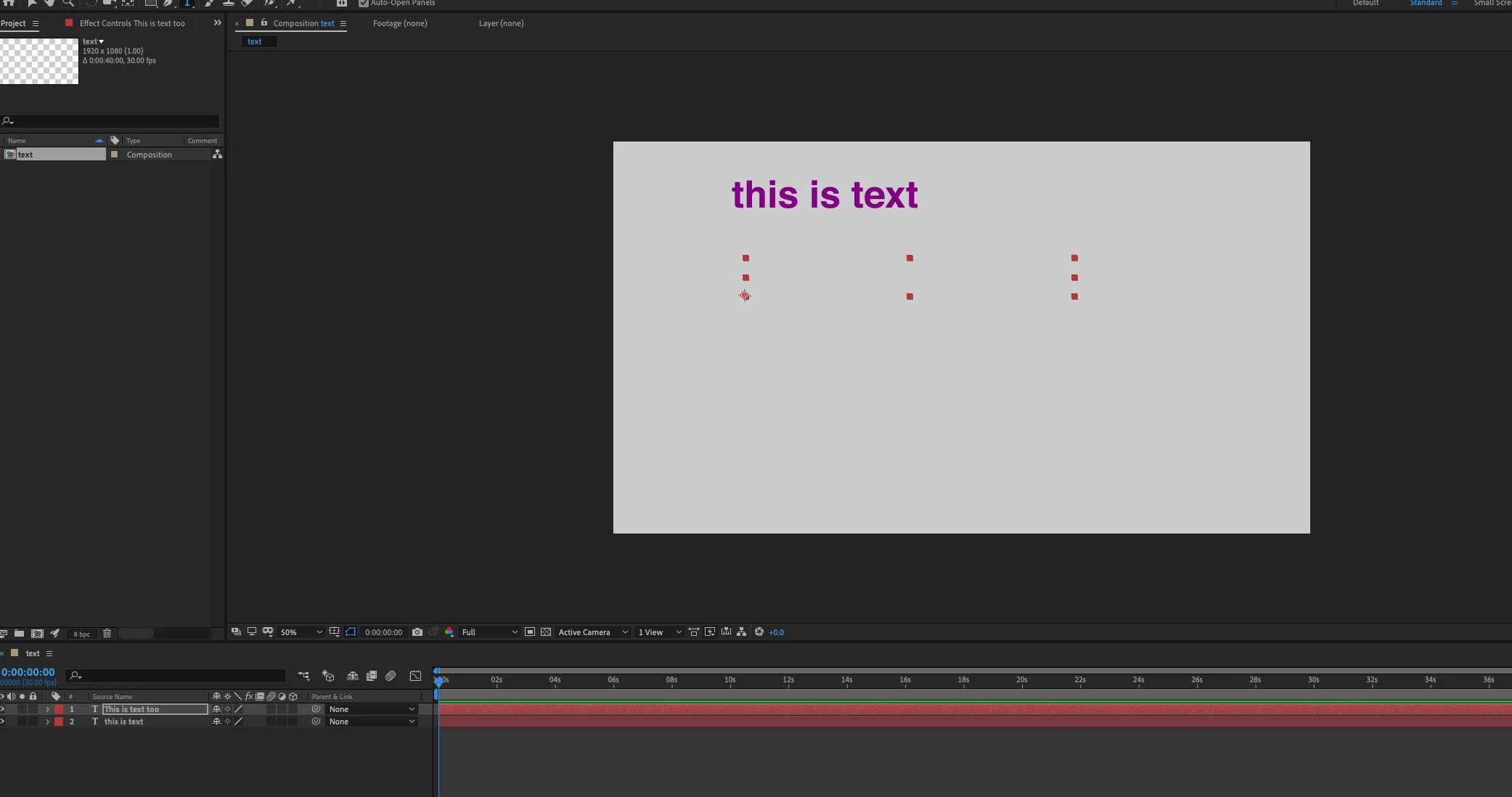Open the Footage (none) tab
Image resolution: width=1512 pixels, height=797 pixels.
(x=400, y=23)
